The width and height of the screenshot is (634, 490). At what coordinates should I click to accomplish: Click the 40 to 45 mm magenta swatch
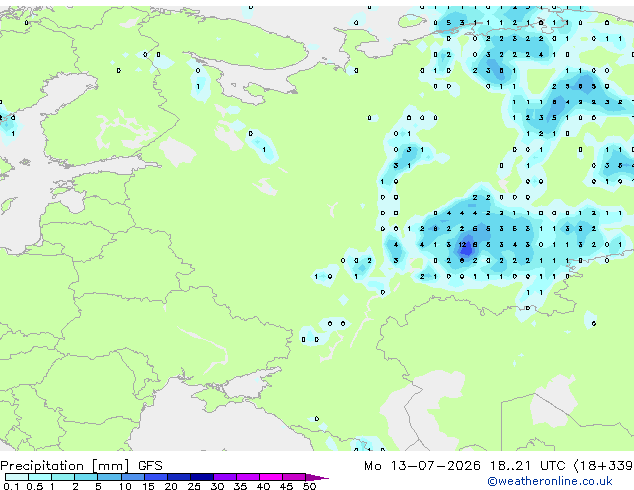click(271, 477)
